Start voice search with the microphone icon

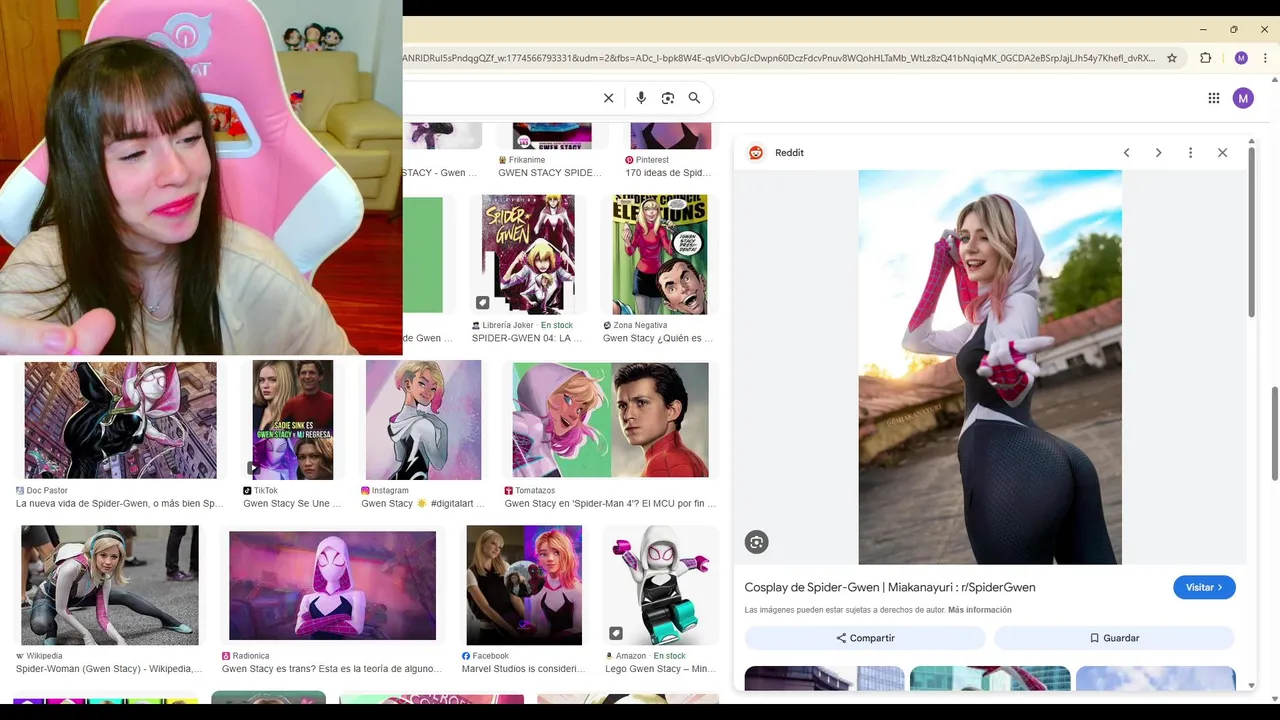tap(641, 98)
